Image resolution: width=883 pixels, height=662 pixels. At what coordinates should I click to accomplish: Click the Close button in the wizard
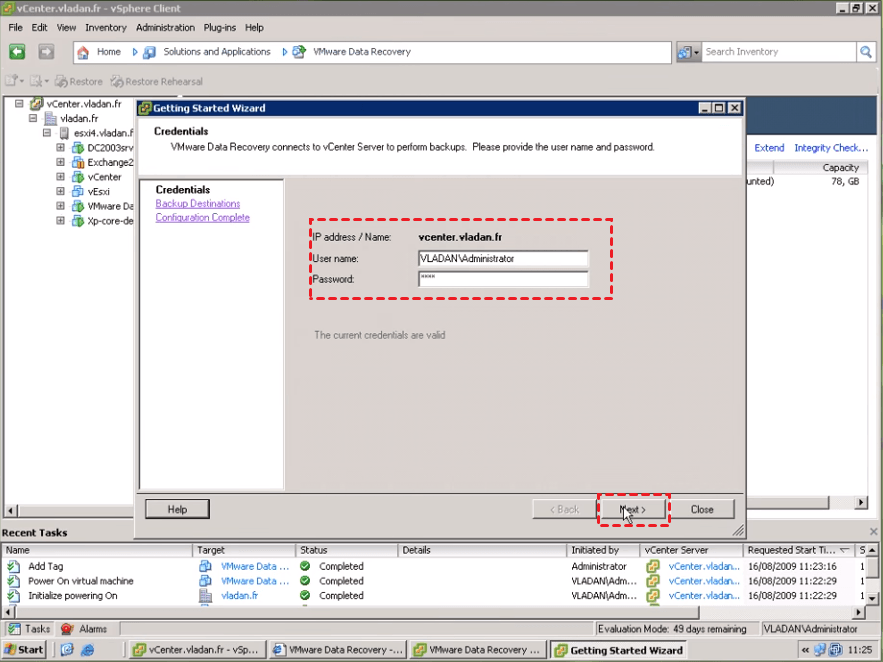702,509
